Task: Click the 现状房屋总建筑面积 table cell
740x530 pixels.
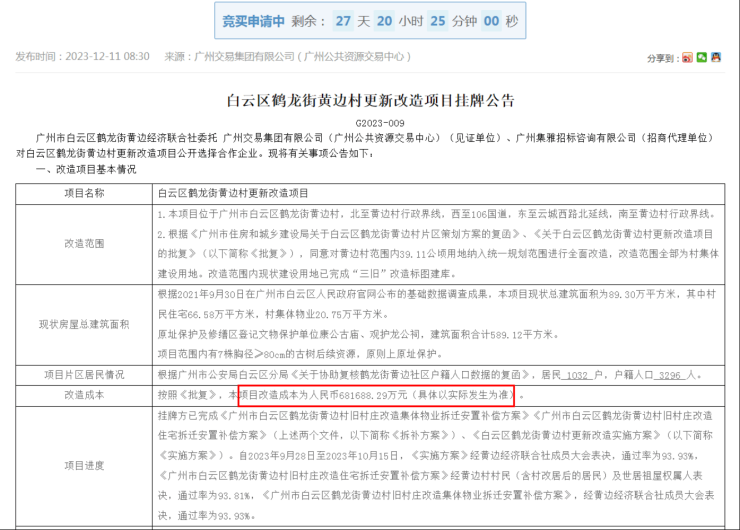Action: coord(84,324)
